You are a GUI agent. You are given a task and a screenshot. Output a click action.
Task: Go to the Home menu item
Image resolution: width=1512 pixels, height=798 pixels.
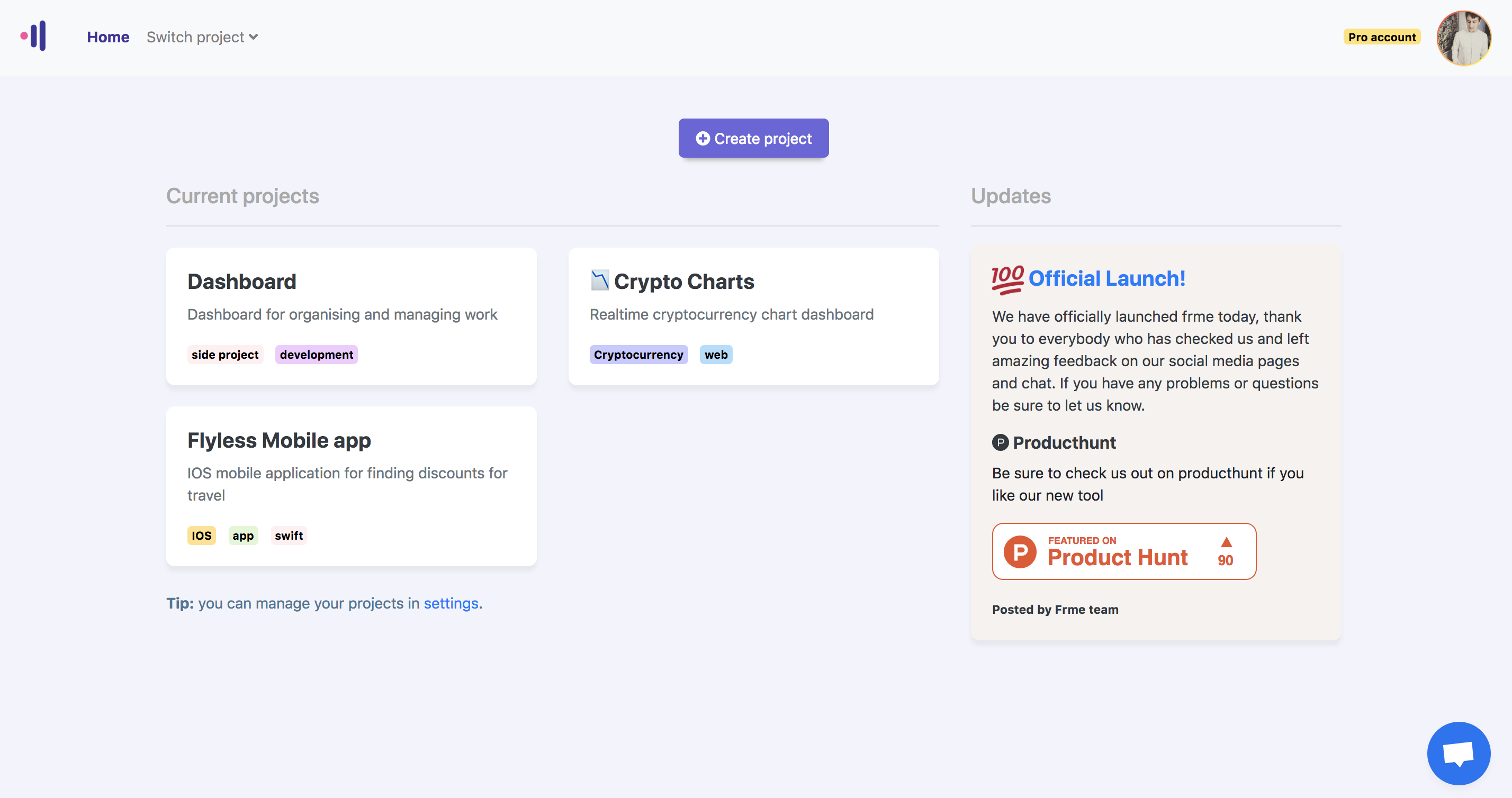[108, 37]
